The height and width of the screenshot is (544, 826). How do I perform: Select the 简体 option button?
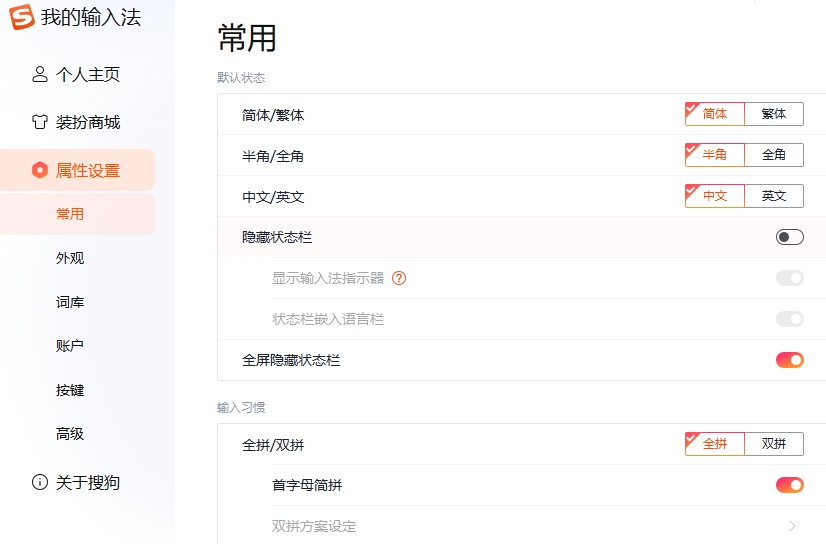pyautogui.click(x=715, y=114)
